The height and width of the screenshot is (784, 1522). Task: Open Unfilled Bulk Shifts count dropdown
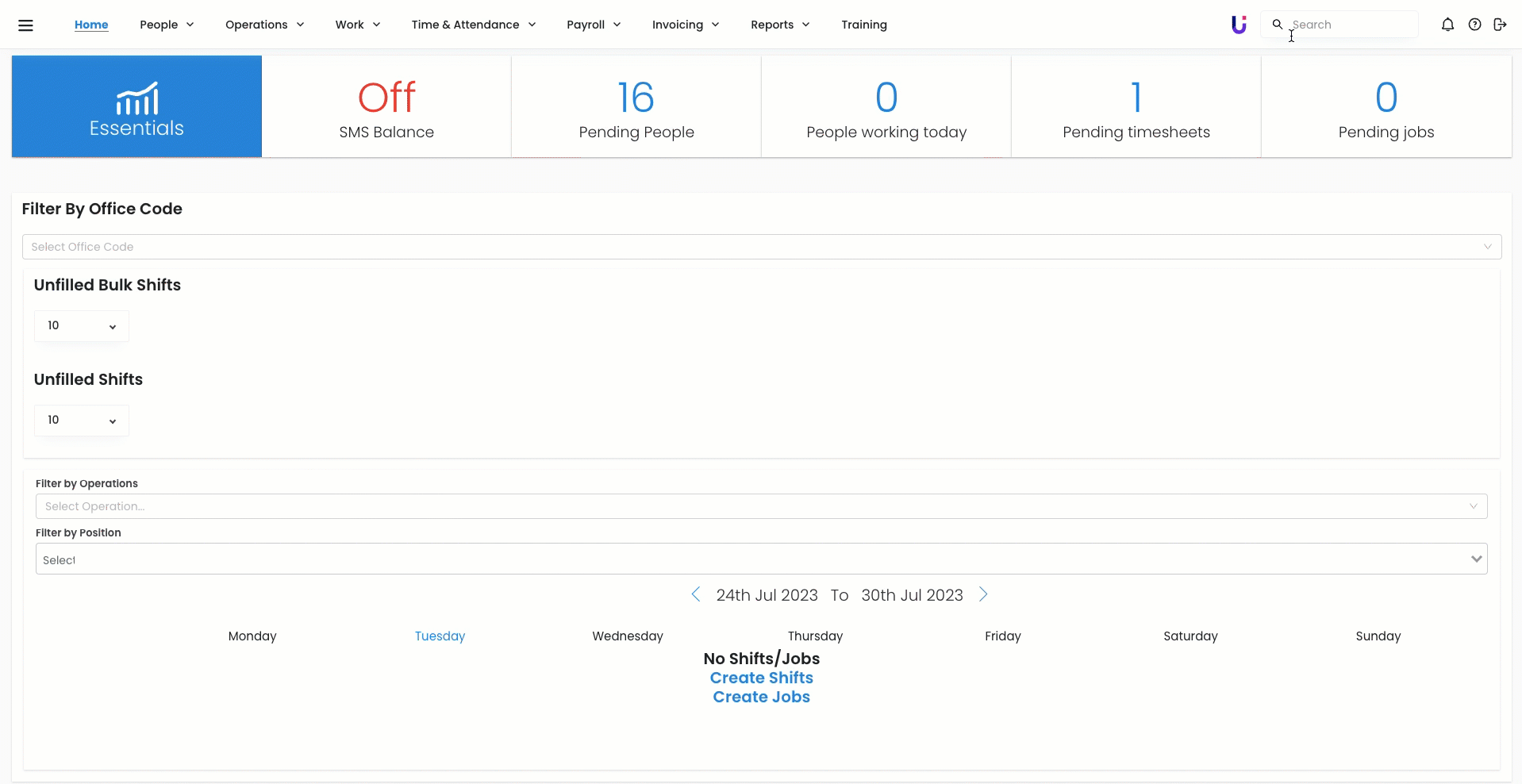[x=81, y=326]
